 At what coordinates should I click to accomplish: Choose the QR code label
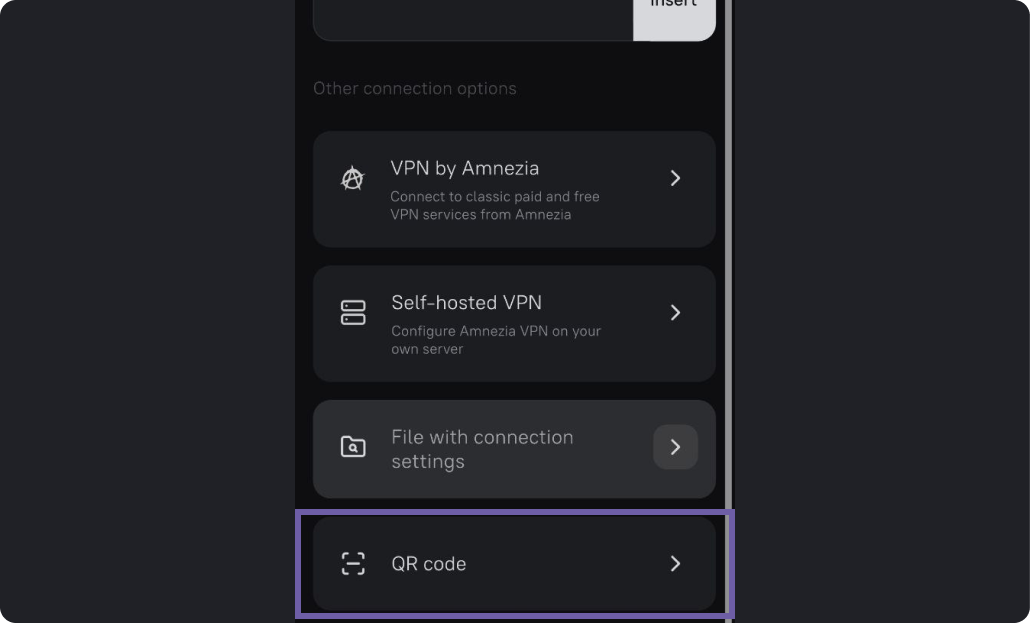pyautogui.click(x=428, y=564)
